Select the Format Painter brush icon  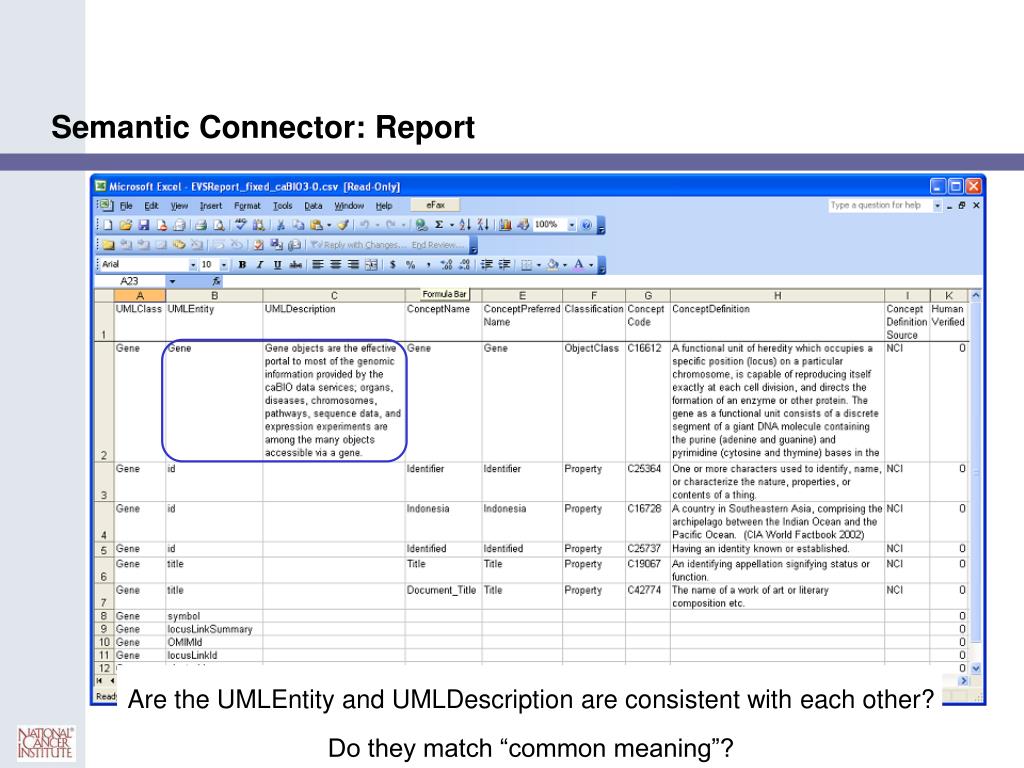pyautogui.click(x=344, y=225)
